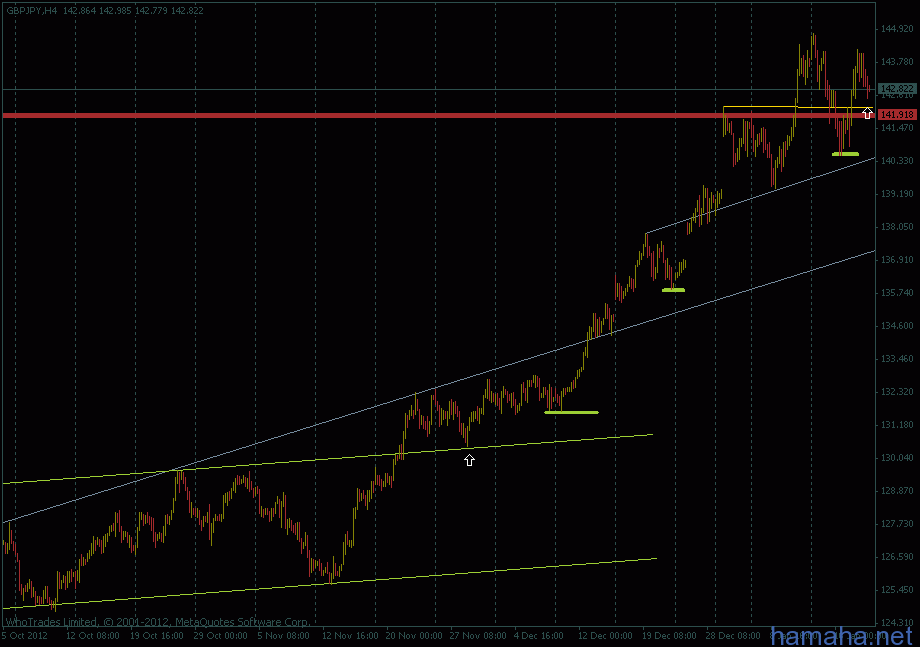
Task: Click the 136.910 price axis label
Action: 897,259
